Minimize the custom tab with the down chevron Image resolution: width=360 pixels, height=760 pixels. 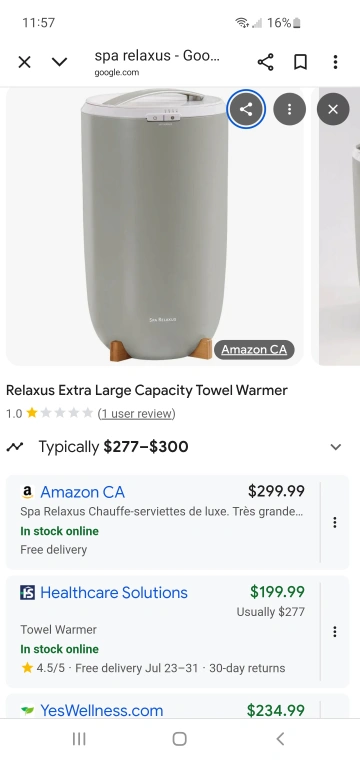59,62
